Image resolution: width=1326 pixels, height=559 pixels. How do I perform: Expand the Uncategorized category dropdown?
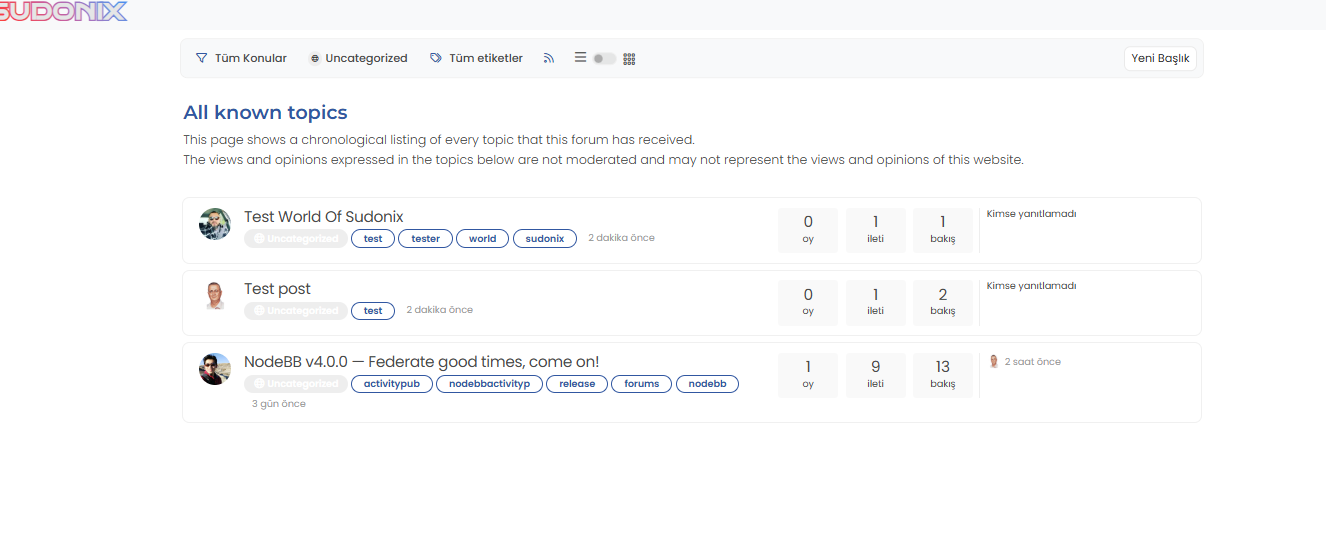click(358, 59)
